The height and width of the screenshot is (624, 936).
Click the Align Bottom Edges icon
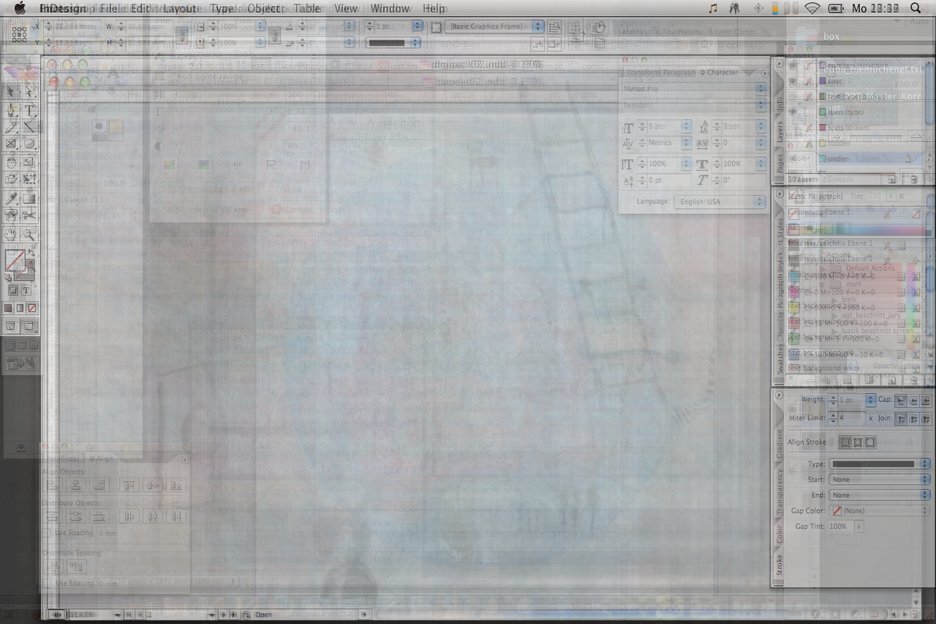coord(176,485)
